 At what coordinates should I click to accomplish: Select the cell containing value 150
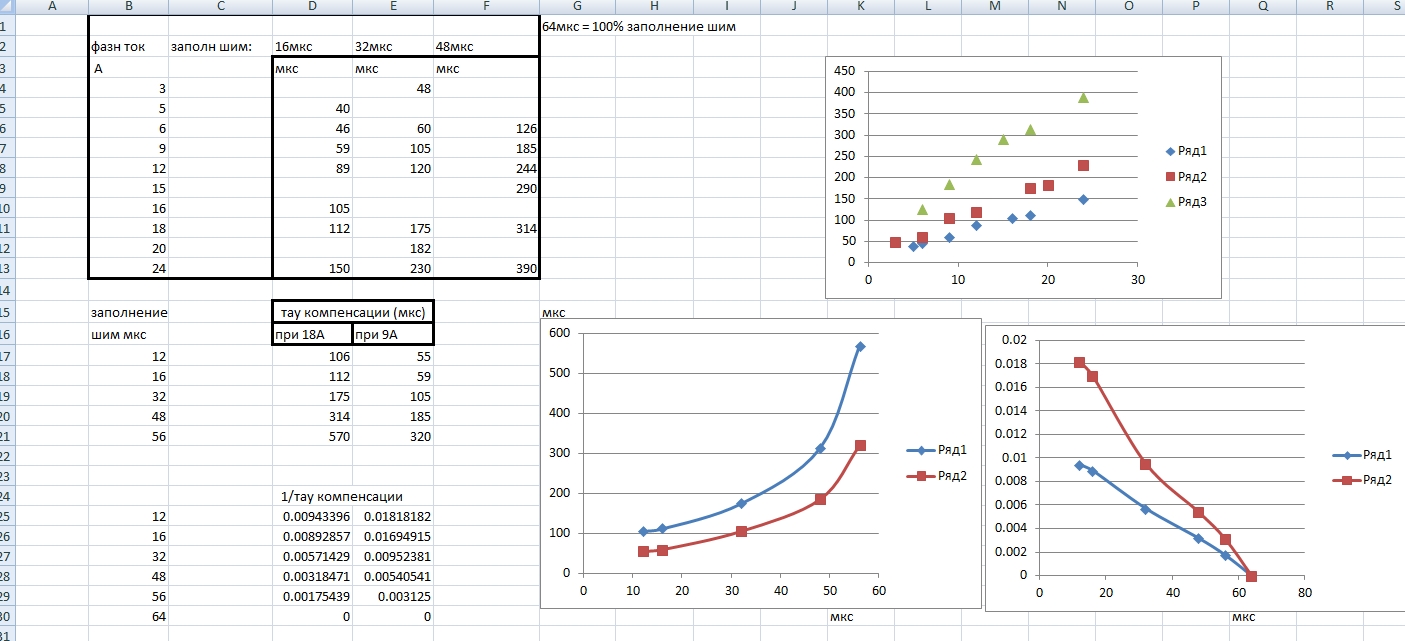[312, 269]
